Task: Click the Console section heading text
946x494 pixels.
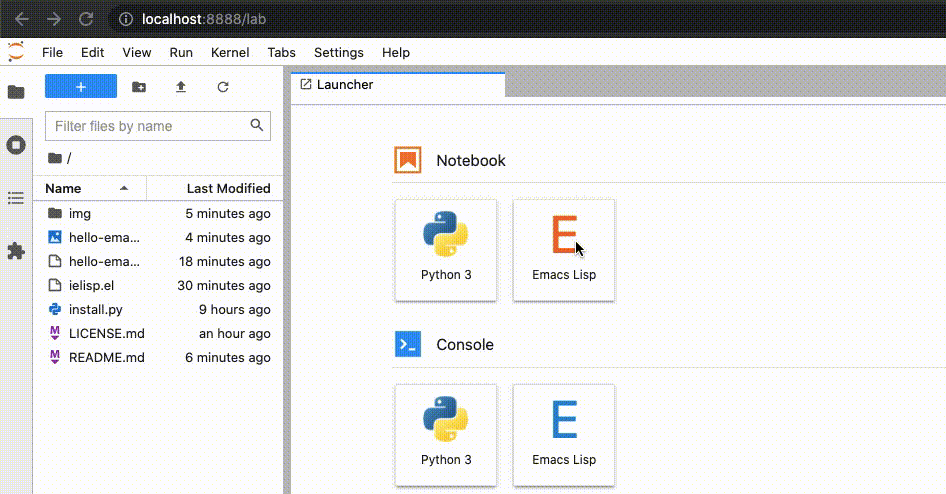Action: pyautogui.click(x=465, y=344)
